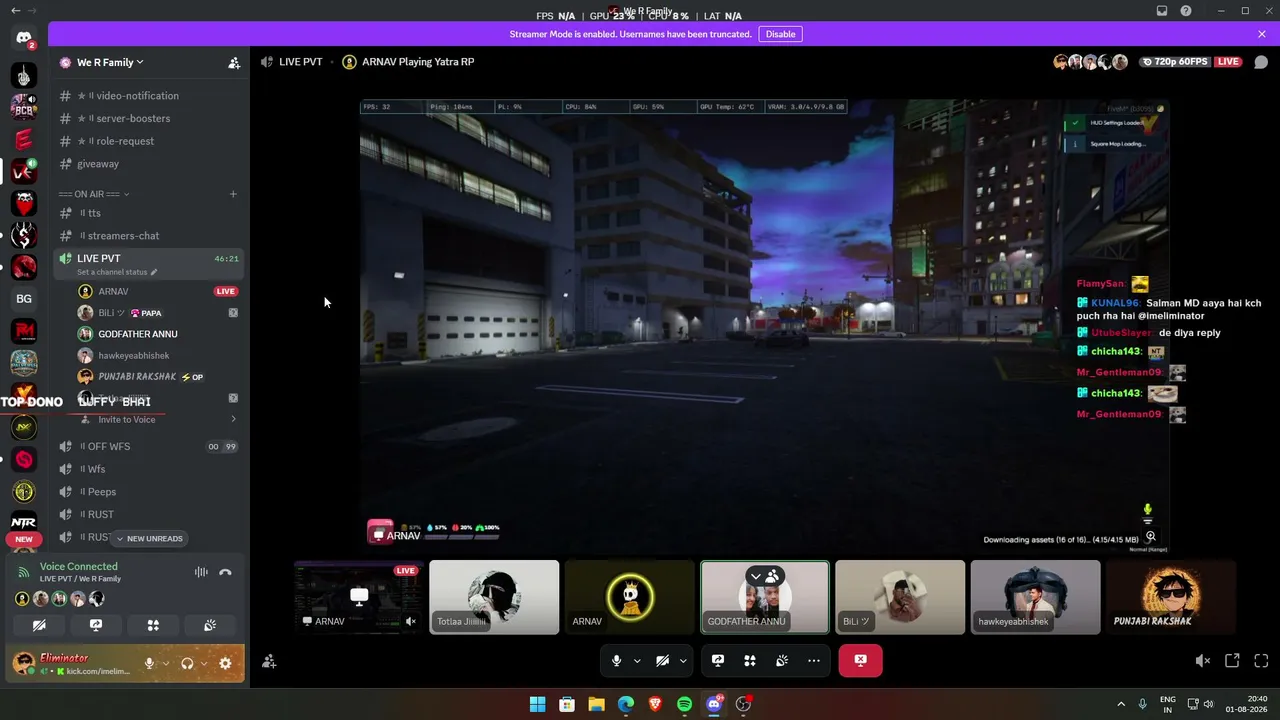Click Invite to Voice
The width and height of the screenshot is (1280, 720).
(127, 419)
